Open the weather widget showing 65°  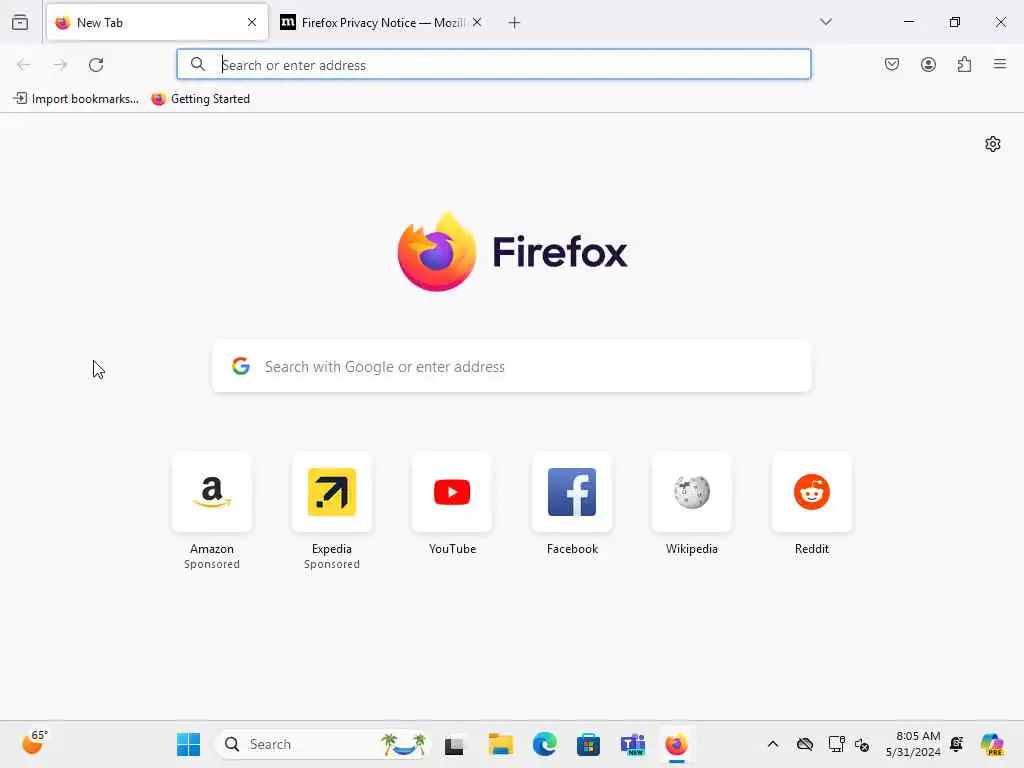point(34,743)
